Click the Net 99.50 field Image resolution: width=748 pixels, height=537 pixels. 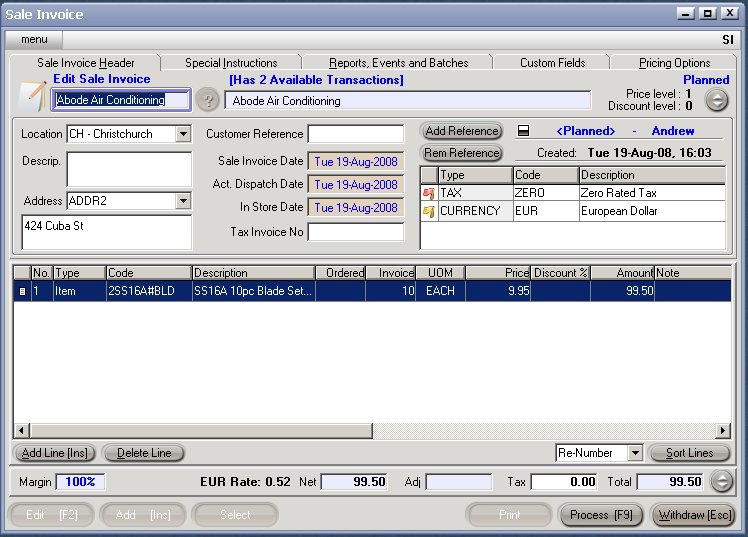tap(354, 482)
